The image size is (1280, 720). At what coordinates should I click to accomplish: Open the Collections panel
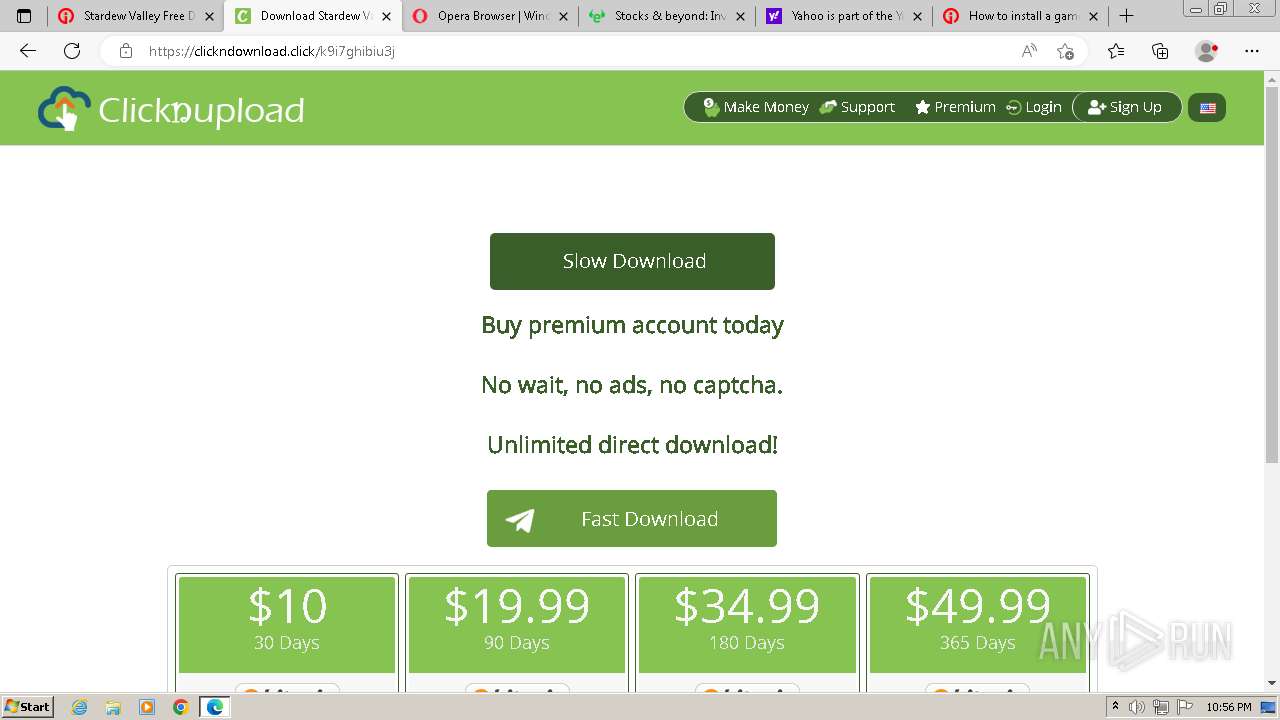coord(1160,51)
